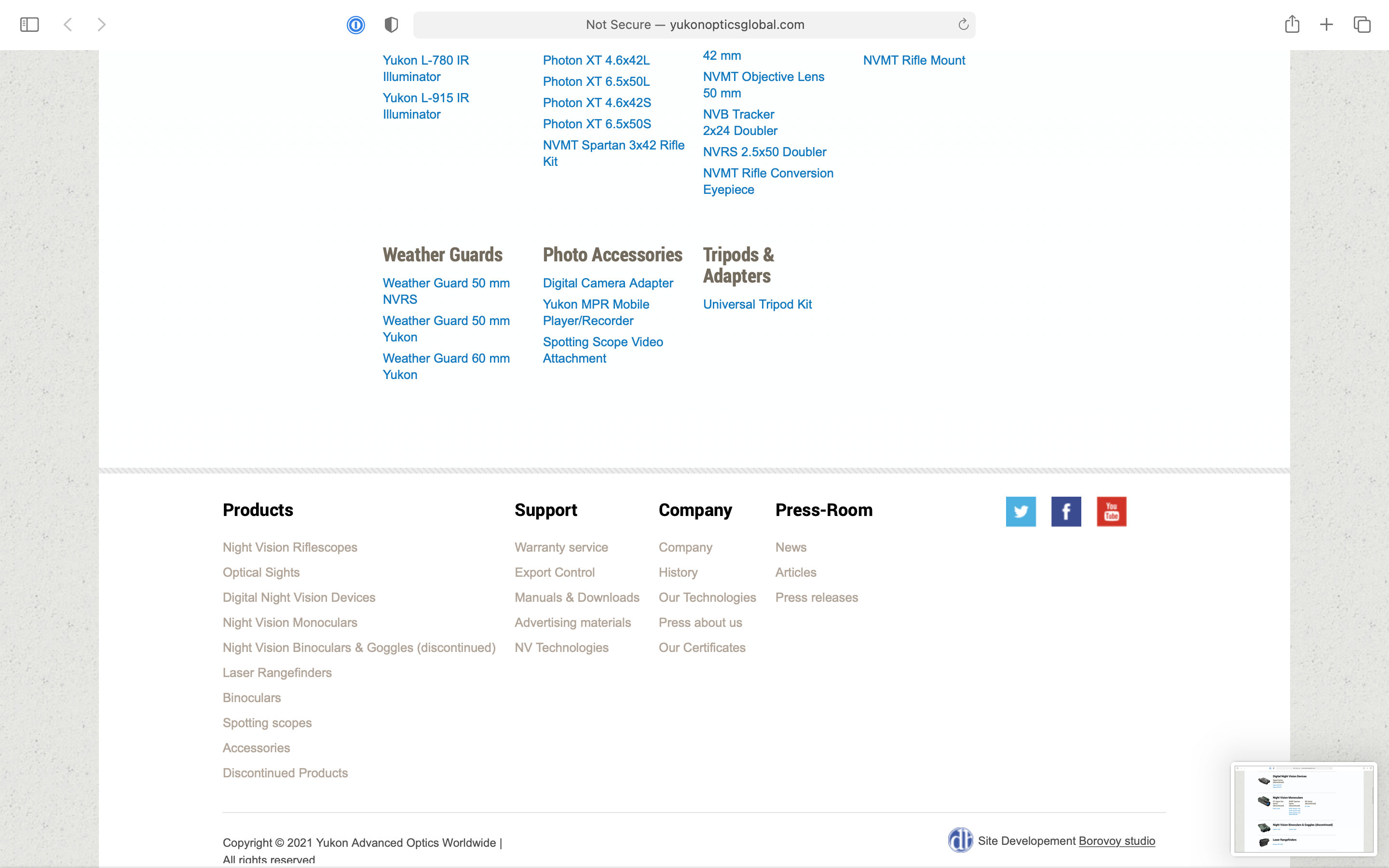Click the address bar field
The height and width of the screenshot is (868, 1389).
694,25
